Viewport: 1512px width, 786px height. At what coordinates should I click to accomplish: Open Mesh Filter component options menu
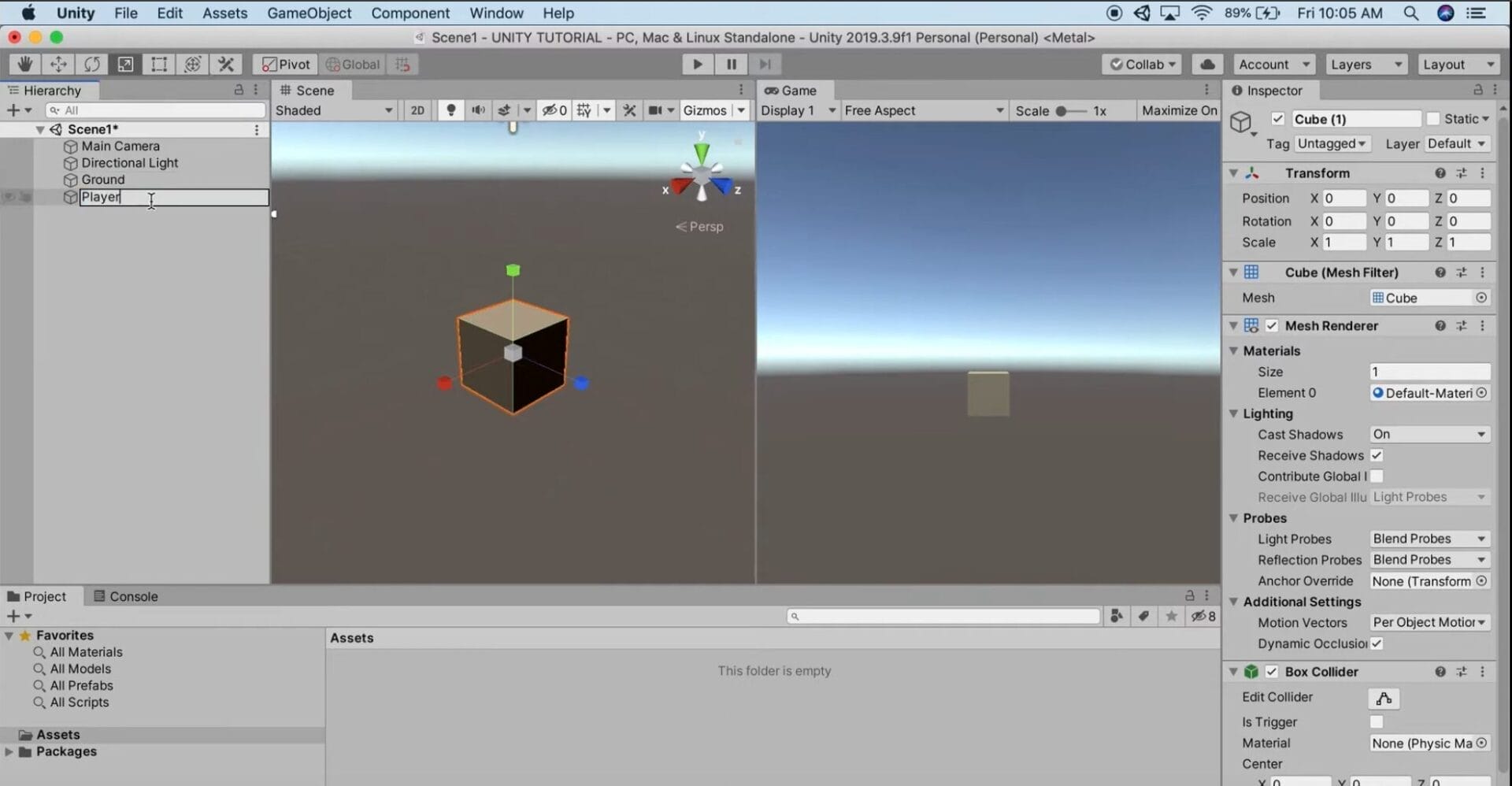point(1482,273)
